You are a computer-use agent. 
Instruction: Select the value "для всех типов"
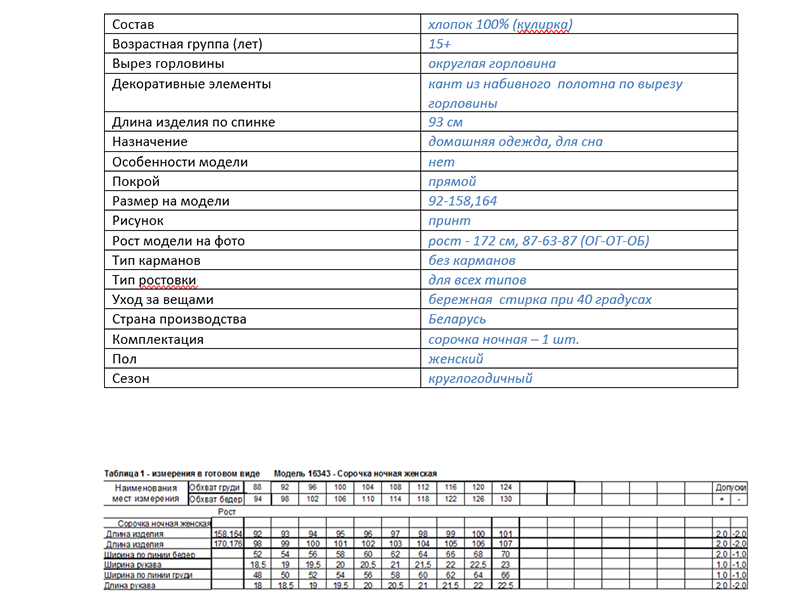(477, 280)
